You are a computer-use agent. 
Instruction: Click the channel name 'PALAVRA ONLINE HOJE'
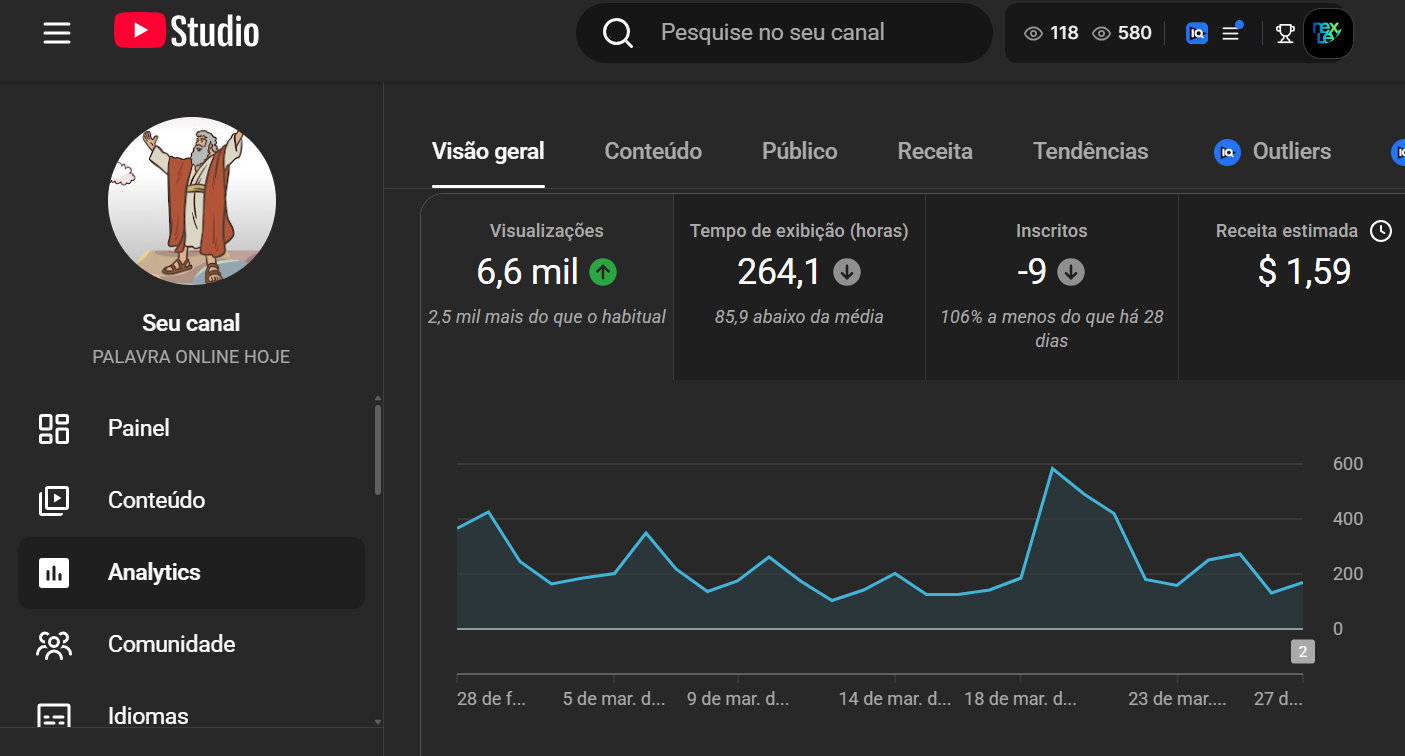coord(192,357)
